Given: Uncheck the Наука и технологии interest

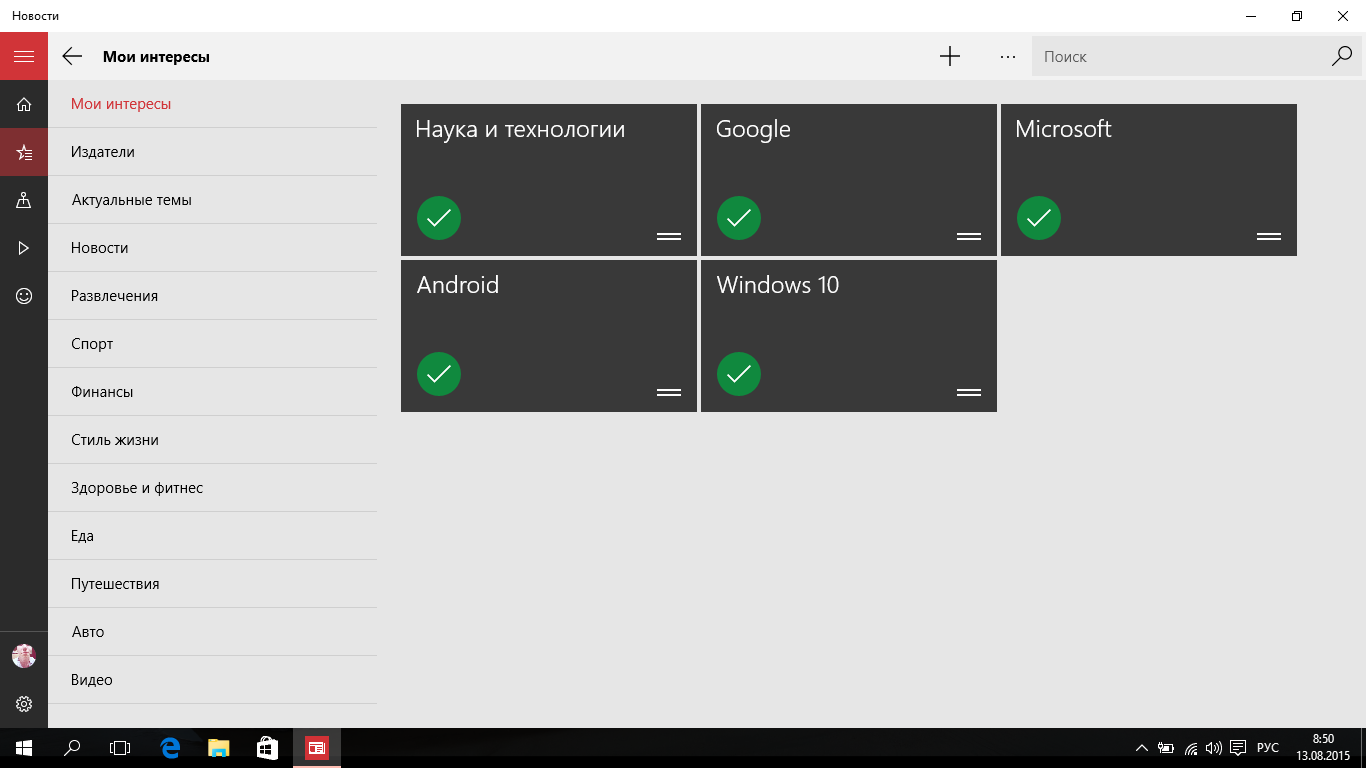Looking at the screenshot, I should click(x=439, y=218).
